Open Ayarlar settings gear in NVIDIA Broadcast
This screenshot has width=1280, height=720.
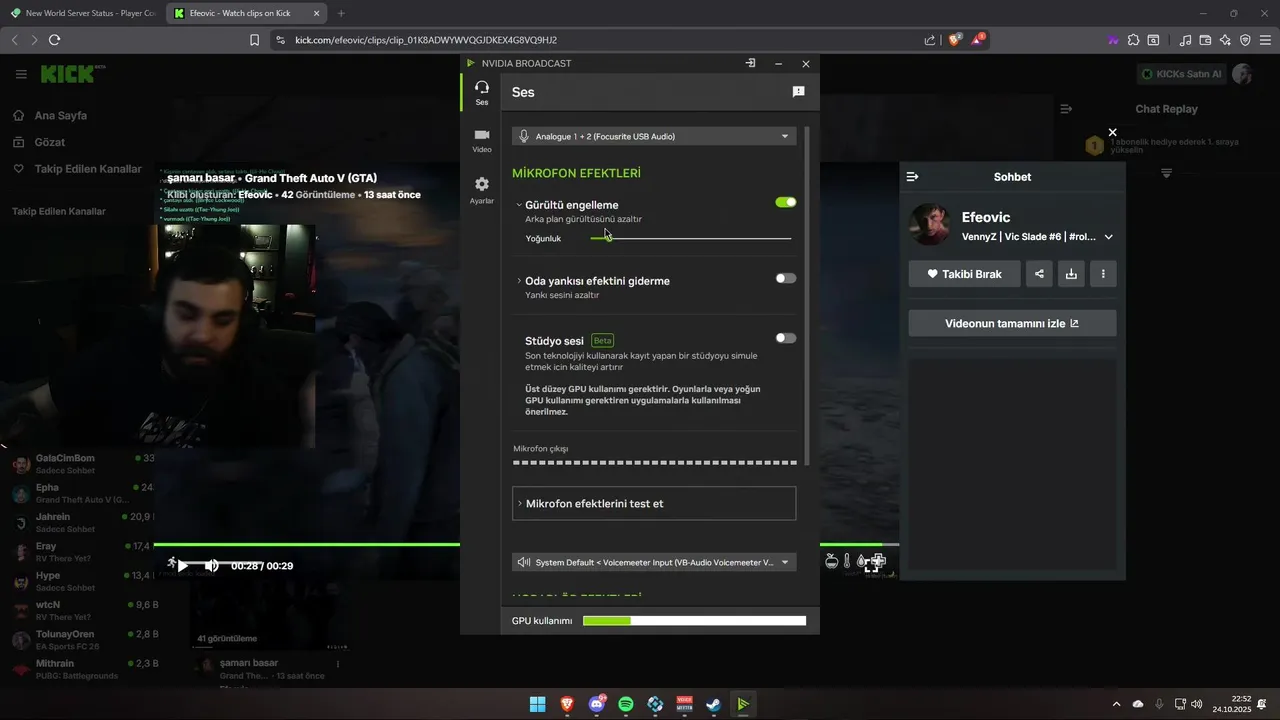click(481, 190)
